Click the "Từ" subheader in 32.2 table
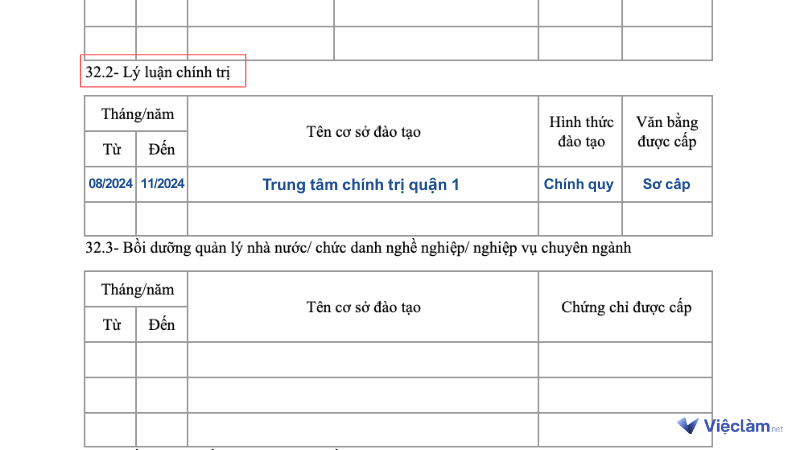800x450 pixels. pyautogui.click(x=111, y=150)
